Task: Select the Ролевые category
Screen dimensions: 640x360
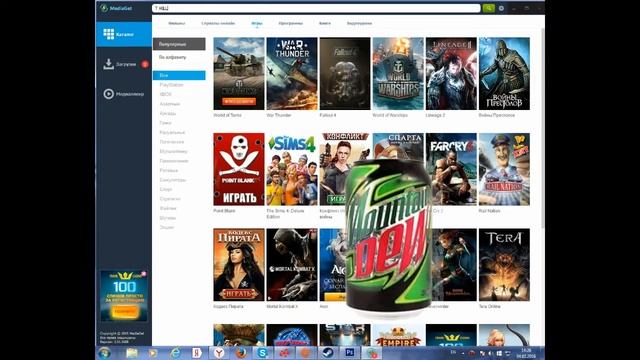Action: click(169, 170)
